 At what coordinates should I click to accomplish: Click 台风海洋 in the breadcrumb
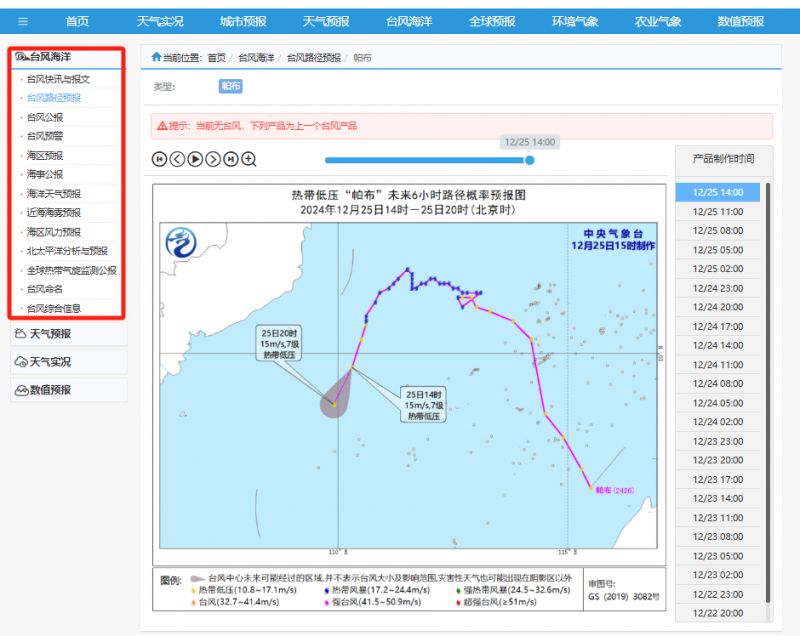point(256,58)
